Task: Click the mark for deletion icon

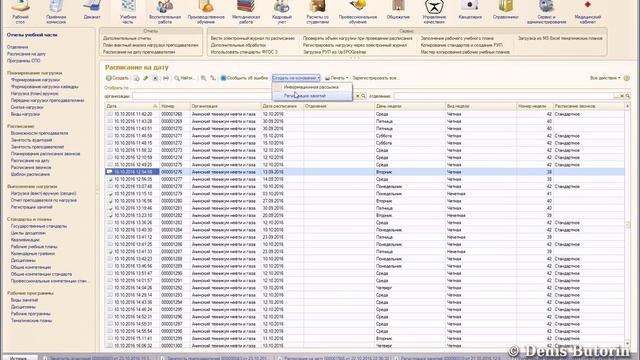Action: click(156, 78)
